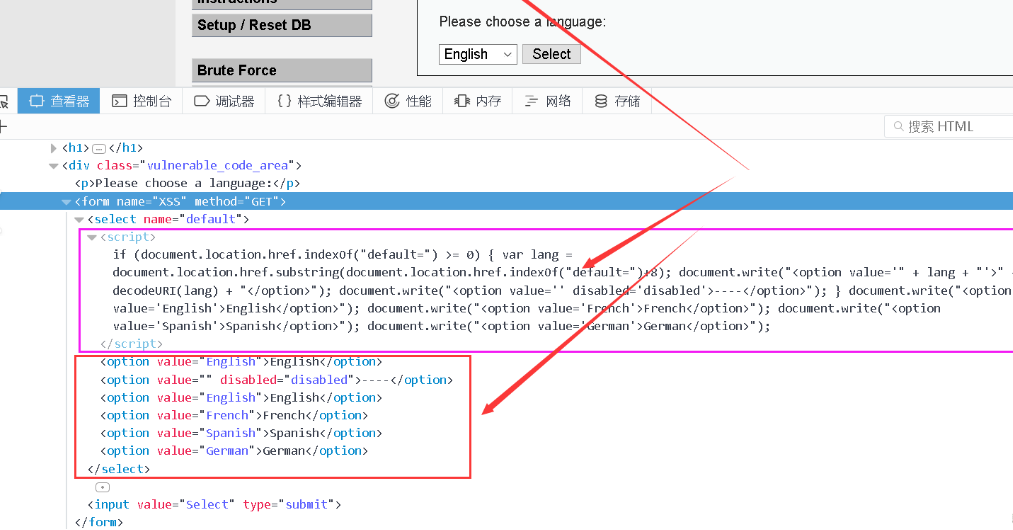Open the English language dropdown
Viewport: 1013px width, 530px height.
pos(478,54)
